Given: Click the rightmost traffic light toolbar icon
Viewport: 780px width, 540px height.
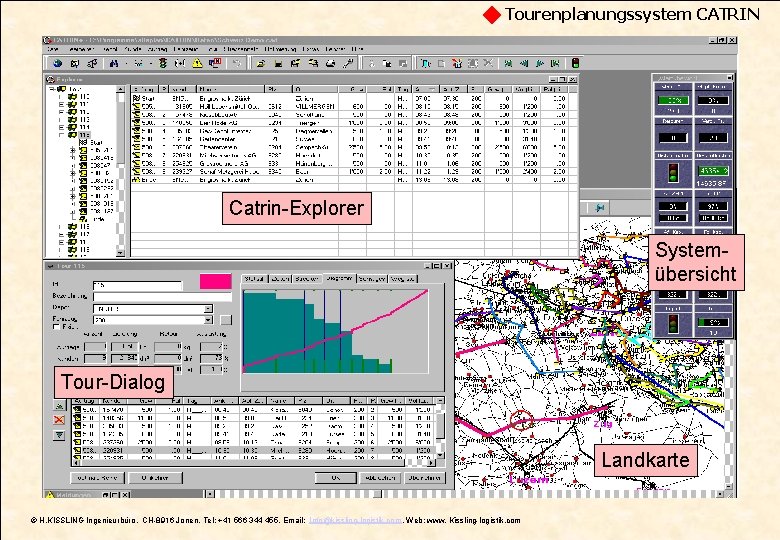Looking at the screenshot, I should point(576,63).
